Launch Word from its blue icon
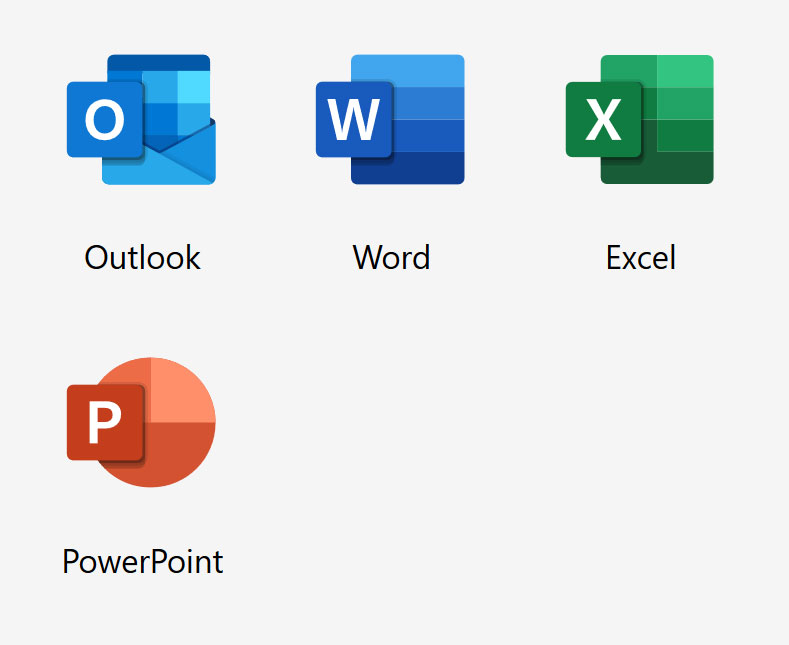The width and height of the screenshot is (789, 645). pyautogui.click(x=390, y=120)
